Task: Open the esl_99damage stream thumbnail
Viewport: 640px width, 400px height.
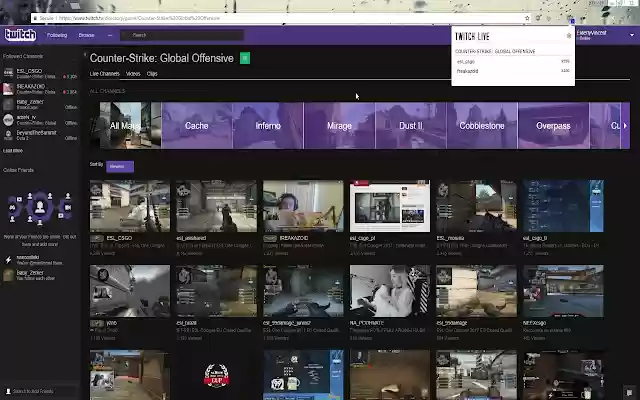Action: point(476,291)
